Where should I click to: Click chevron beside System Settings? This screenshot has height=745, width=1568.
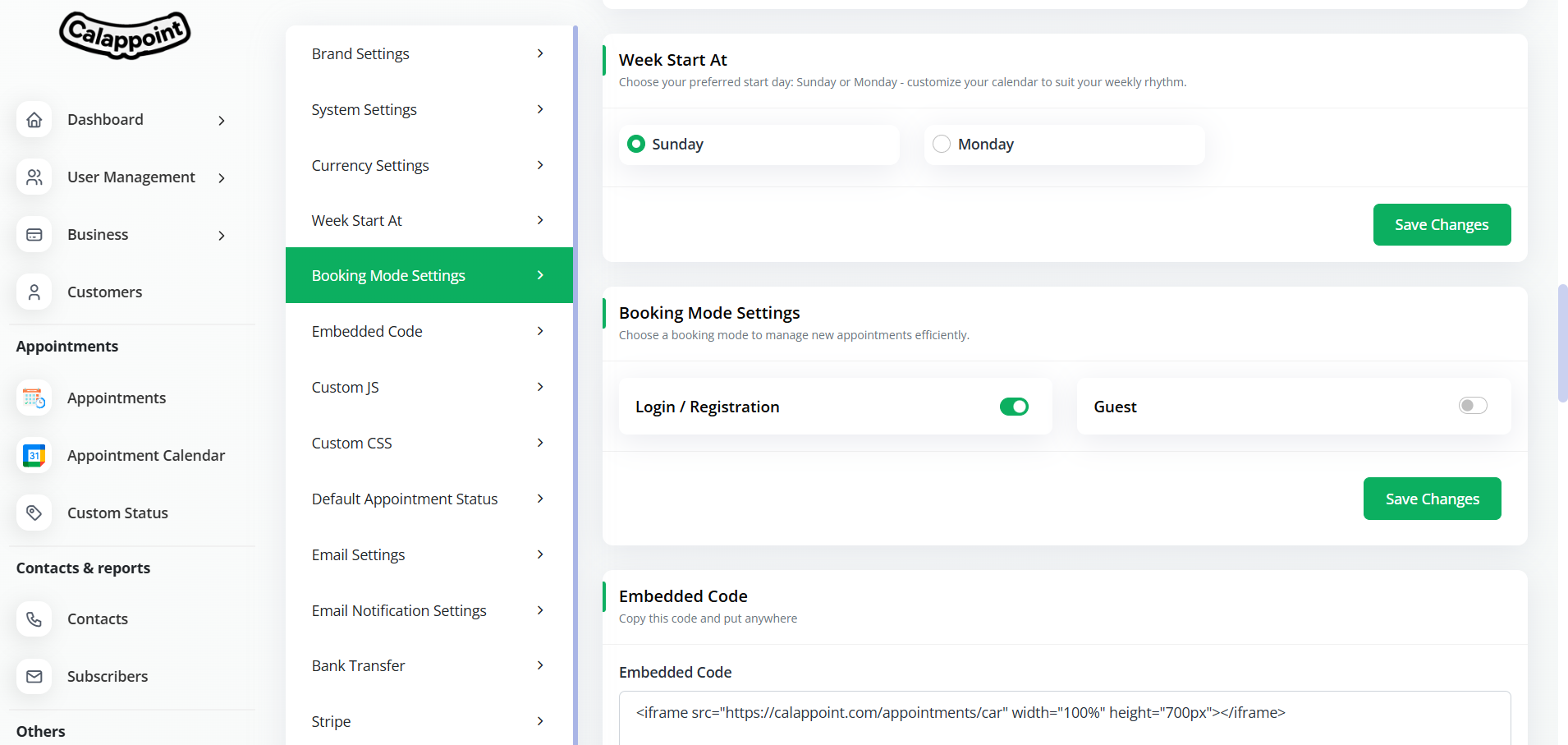click(x=540, y=109)
